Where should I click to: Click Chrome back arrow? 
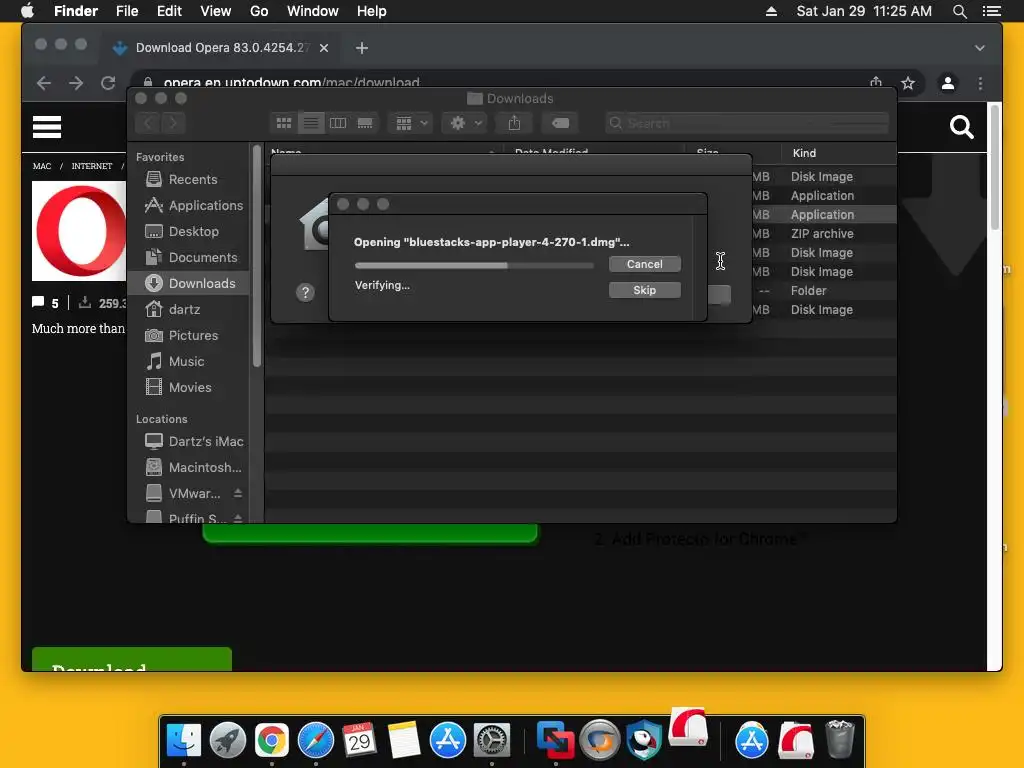(x=44, y=83)
